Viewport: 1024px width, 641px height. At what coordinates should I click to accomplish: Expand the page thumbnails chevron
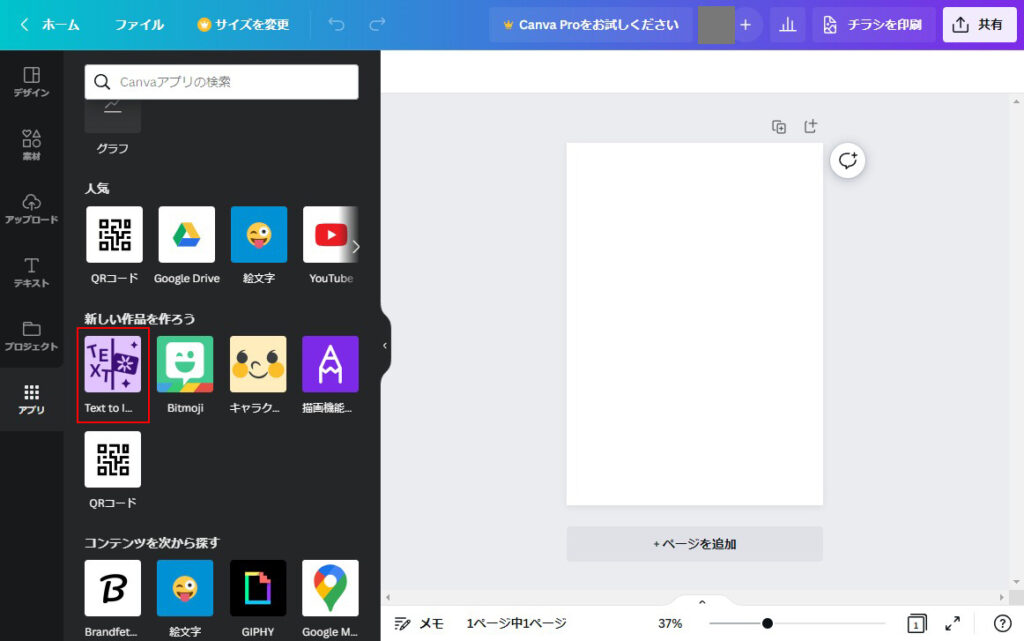click(x=702, y=601)
